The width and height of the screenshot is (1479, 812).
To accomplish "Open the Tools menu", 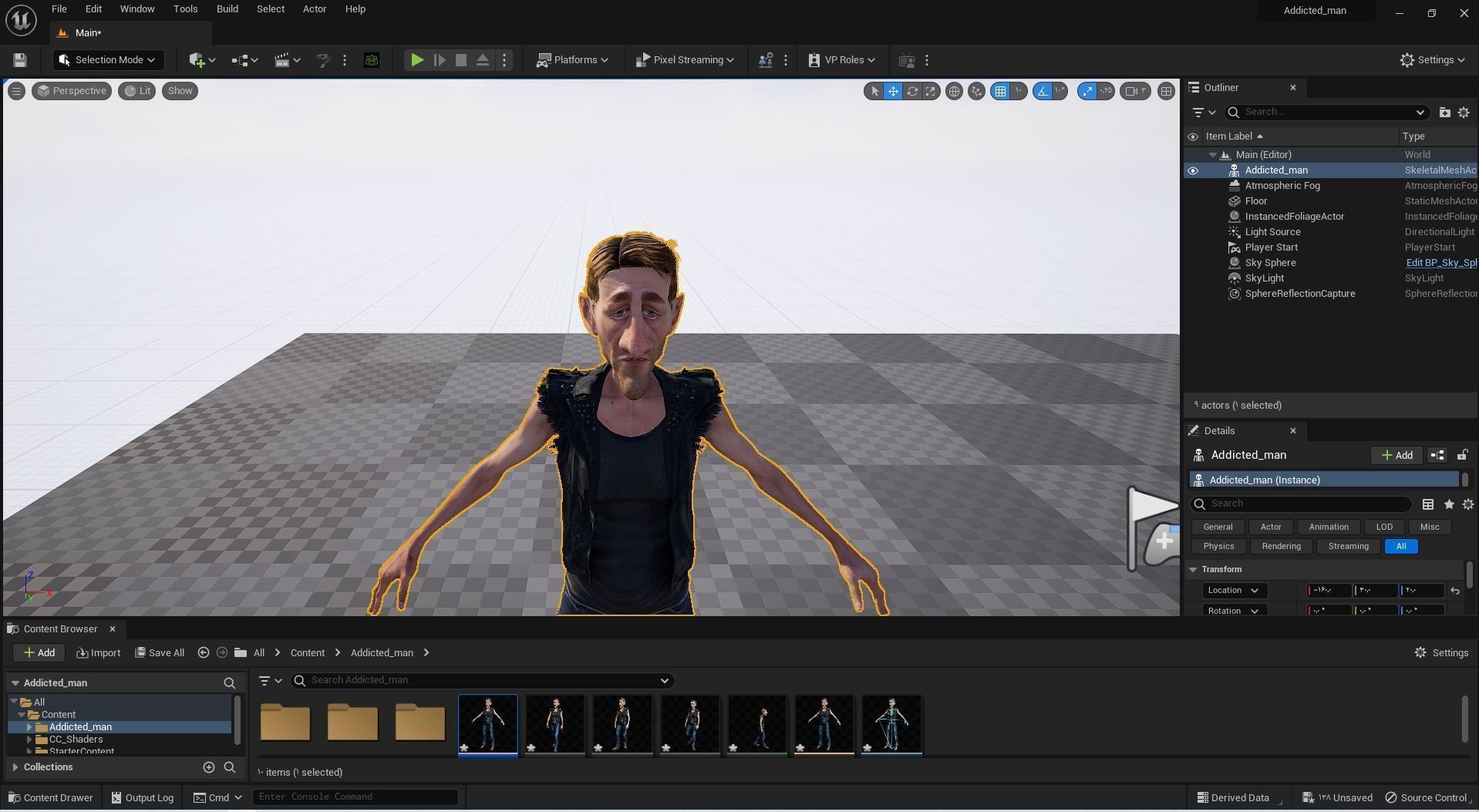I will coord(185,9).
